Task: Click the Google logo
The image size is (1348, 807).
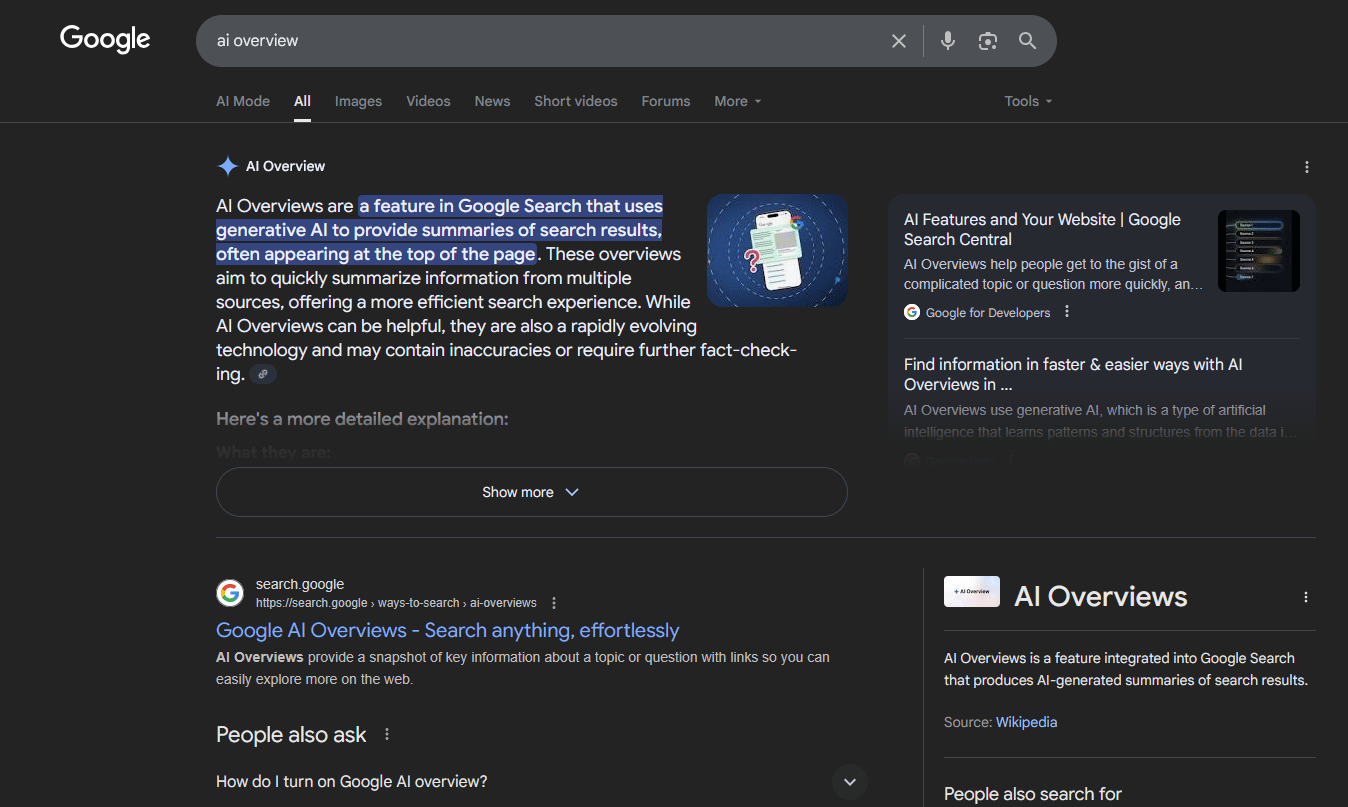Action: click(x=105, y=39)
